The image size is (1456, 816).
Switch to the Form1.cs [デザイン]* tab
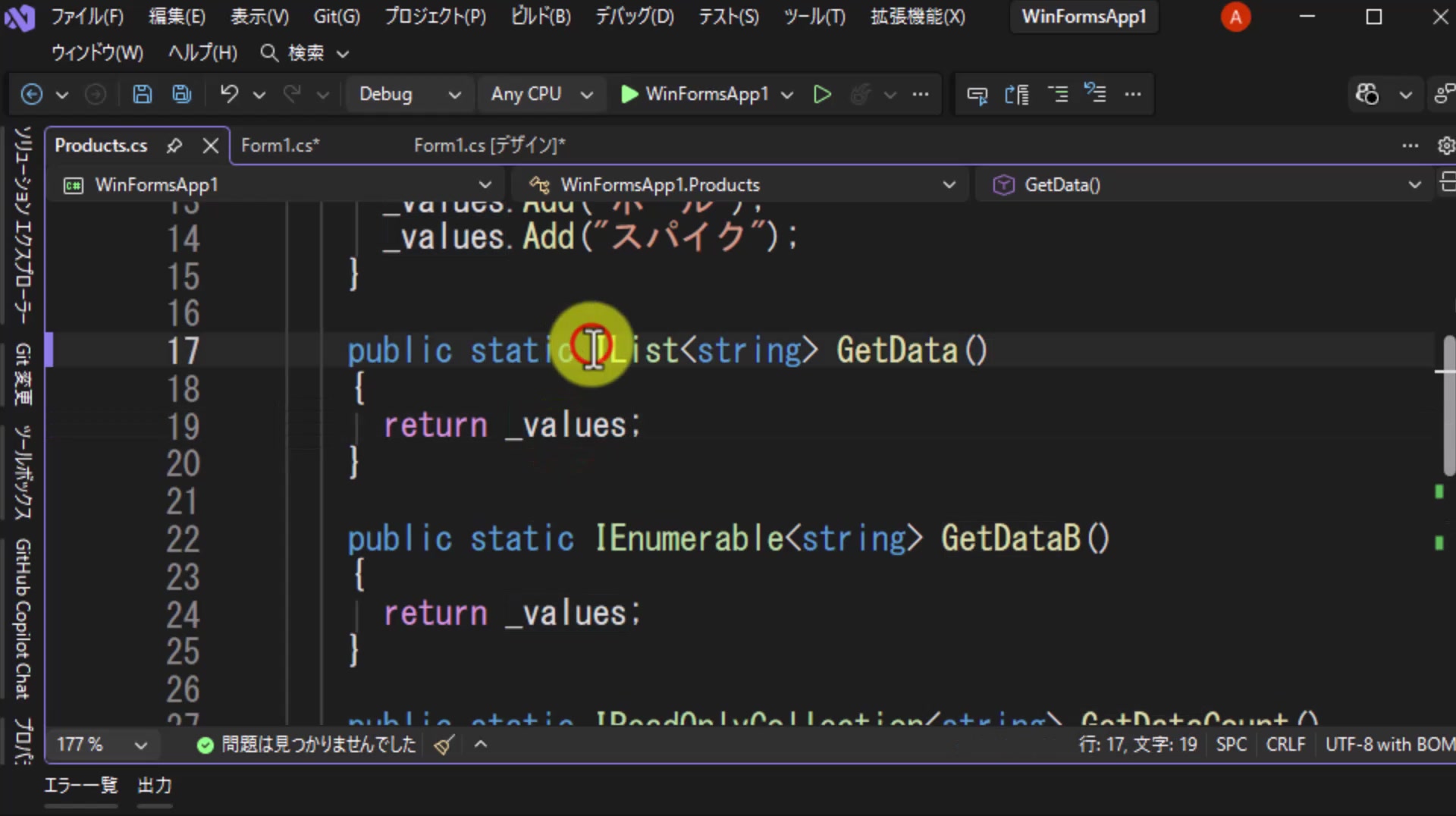(490, 145)
